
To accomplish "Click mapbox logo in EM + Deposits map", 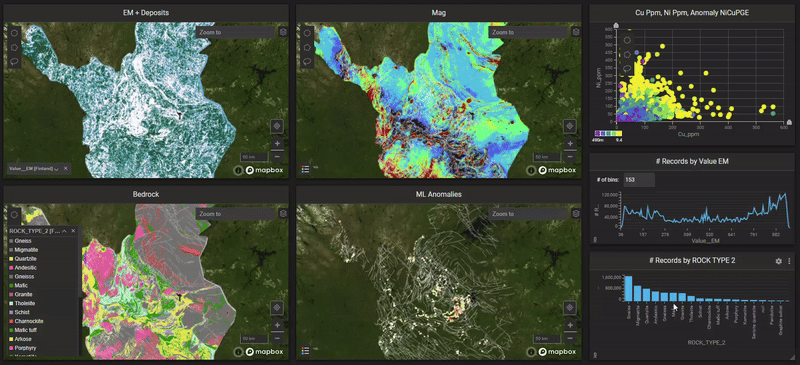I will 264,170.
